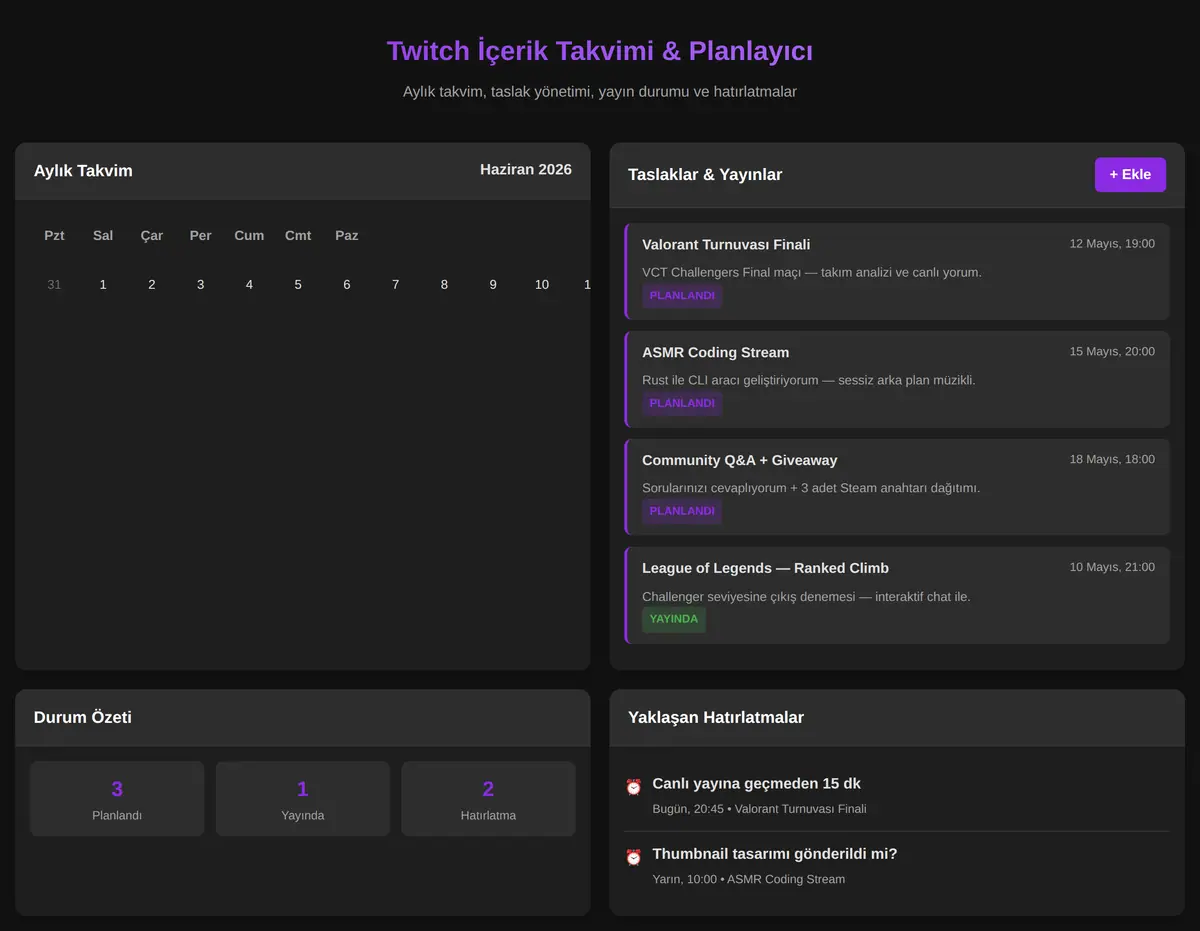
Task: Click the Paz weekday header
Action: (347, 236)
